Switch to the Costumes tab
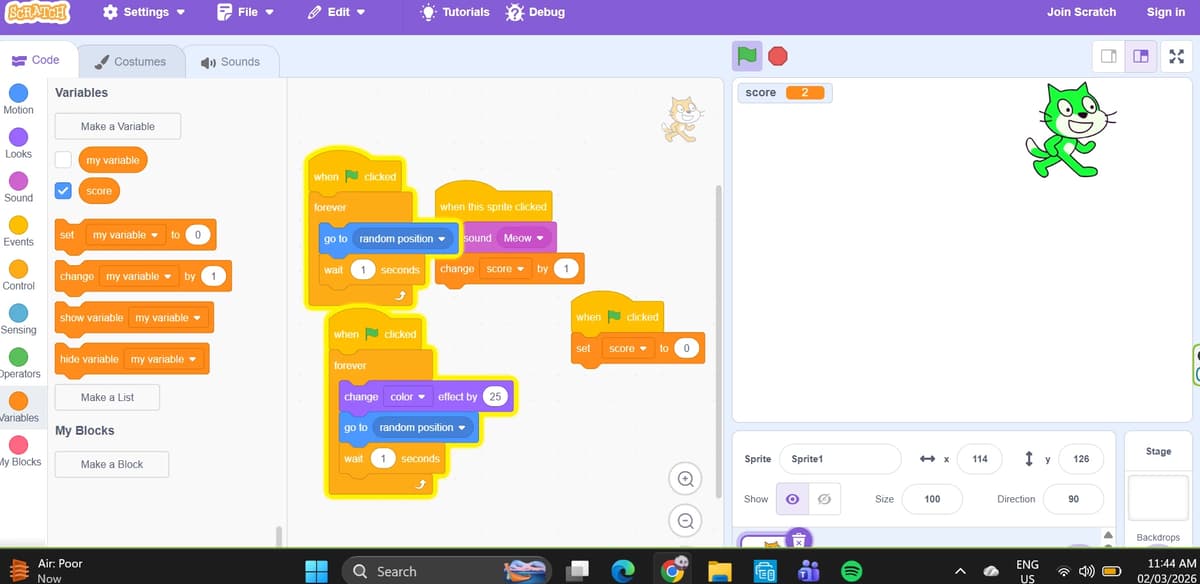The height and width of the screenshot is (584, 1200). [x=130, y=61]
